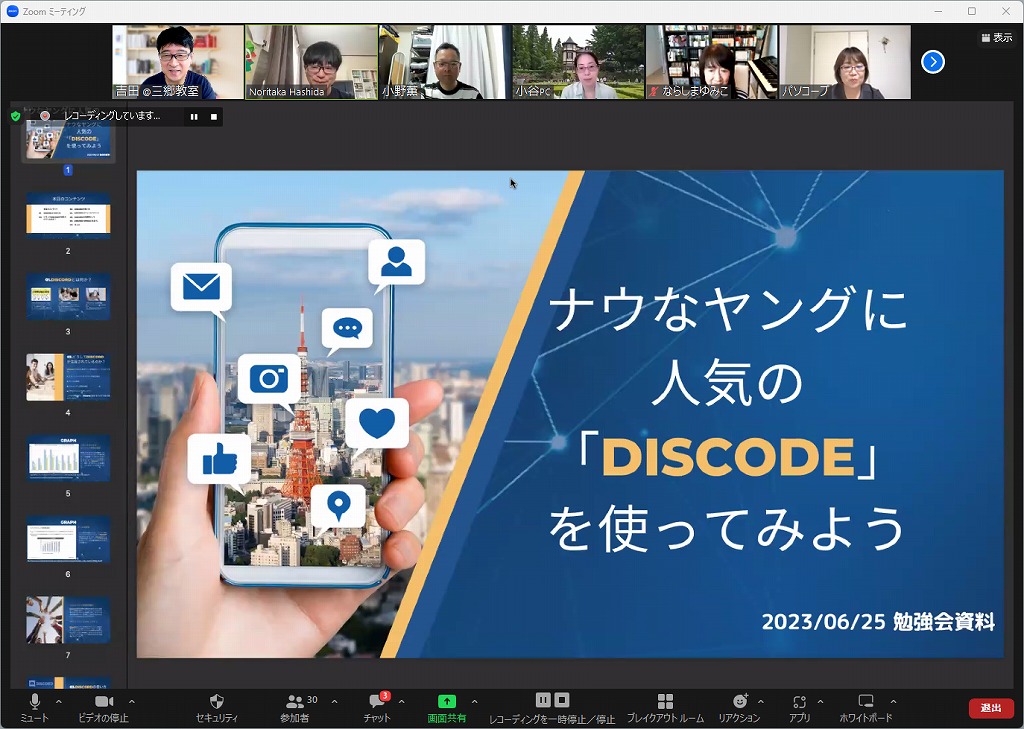Expand share options arrow next to 画面共有
The image size is (1024, 729).
click(474, 701)
